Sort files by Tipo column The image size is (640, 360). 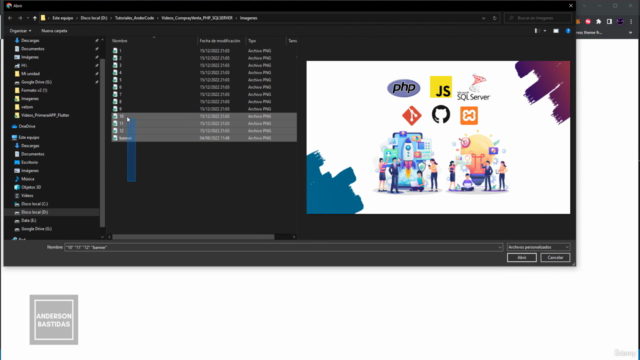[x=252, y=41]
